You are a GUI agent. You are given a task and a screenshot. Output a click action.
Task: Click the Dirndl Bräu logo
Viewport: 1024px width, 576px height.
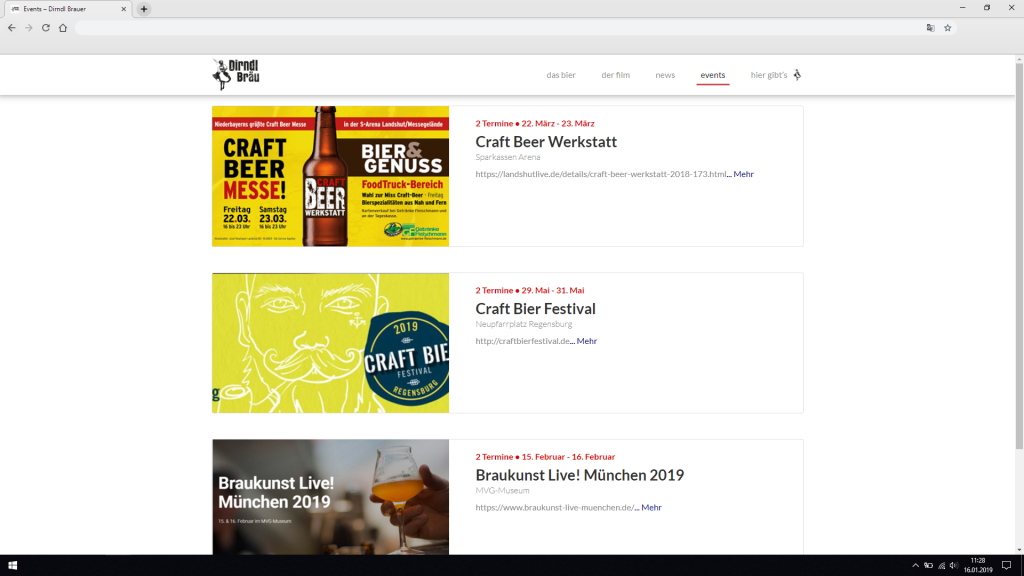(x=236, y=74)
